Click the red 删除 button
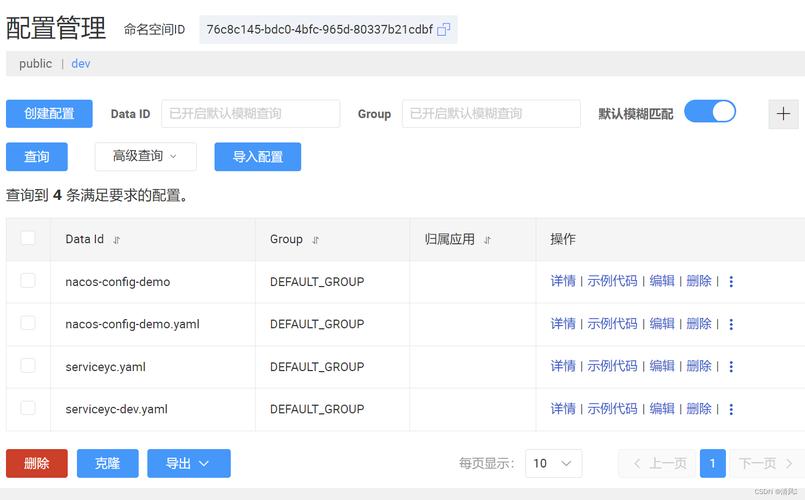Screen dimensions: 805x500 pos(36,464)
